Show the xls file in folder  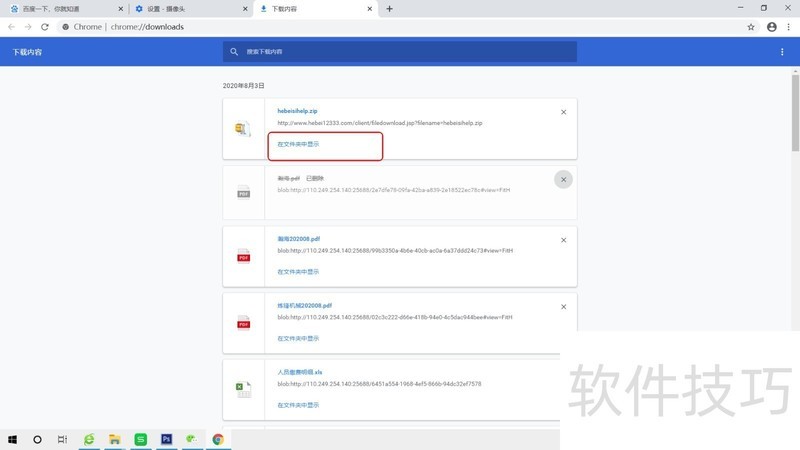point(298,405)
